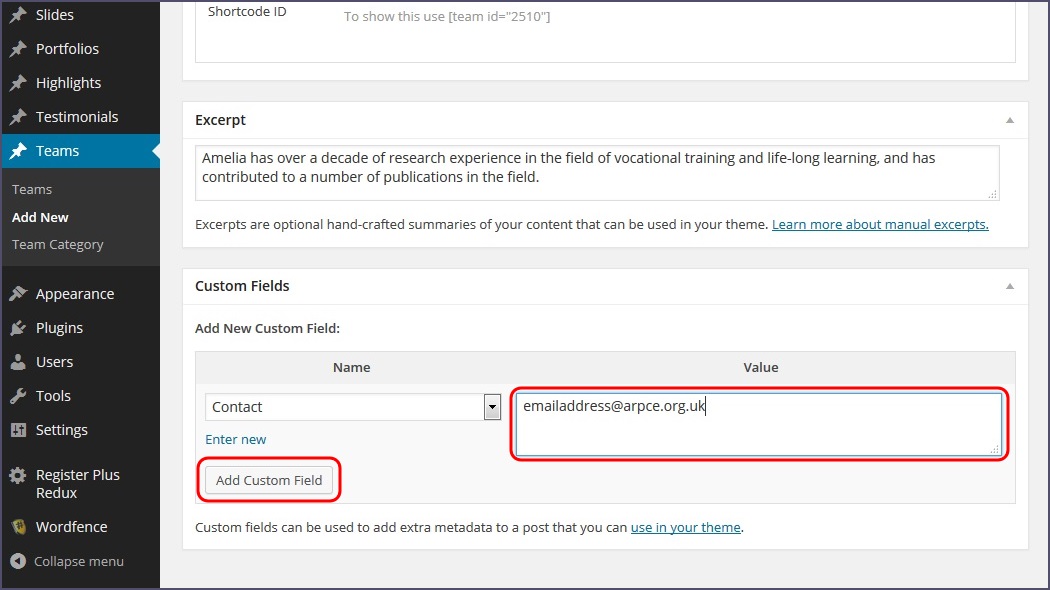The image size is (1050, 590).
Task: Click the Wordfence shield icon
Action: 18,527
